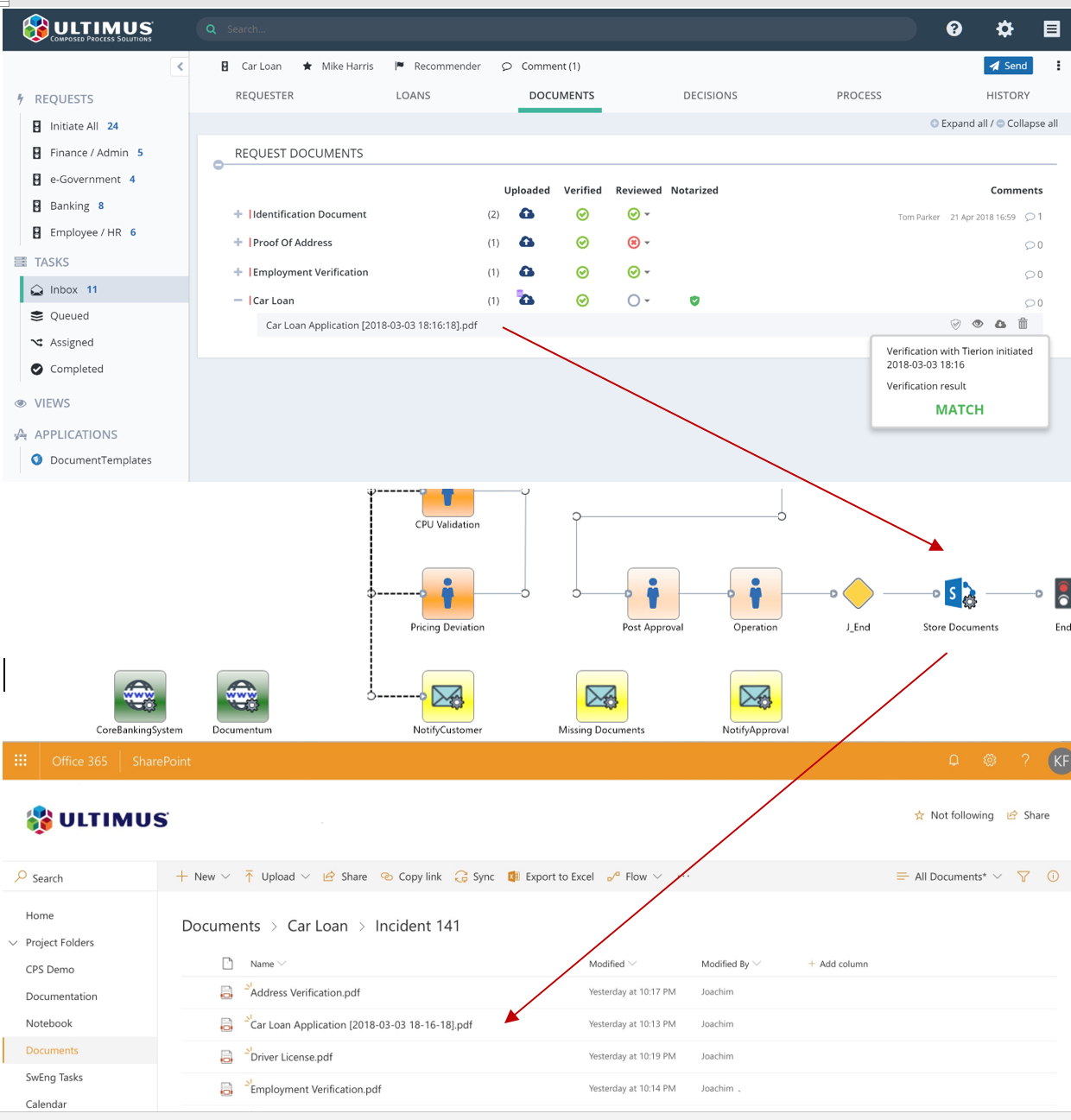
Task: Open the DECISIONS tab
Action: [710, 96]
